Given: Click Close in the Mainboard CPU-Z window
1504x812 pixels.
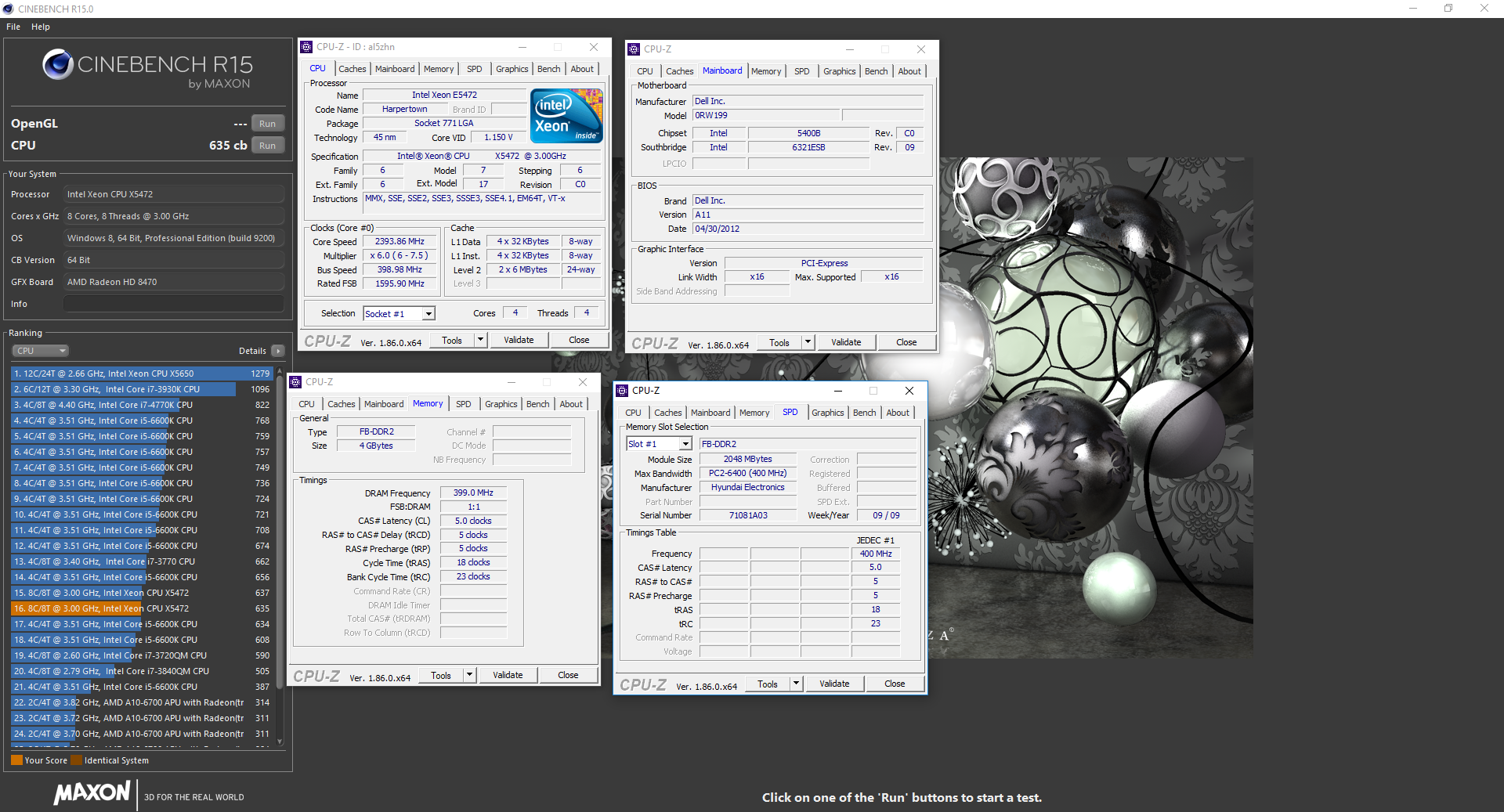Looking at the screenshot, I should 906,342.
